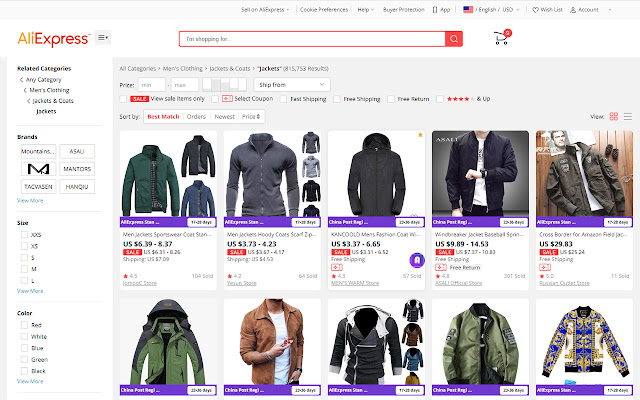The height and width of the screenshot is (400, 640).
Task: Check the 4 stars & Up filter
Action: click(440, 99)
